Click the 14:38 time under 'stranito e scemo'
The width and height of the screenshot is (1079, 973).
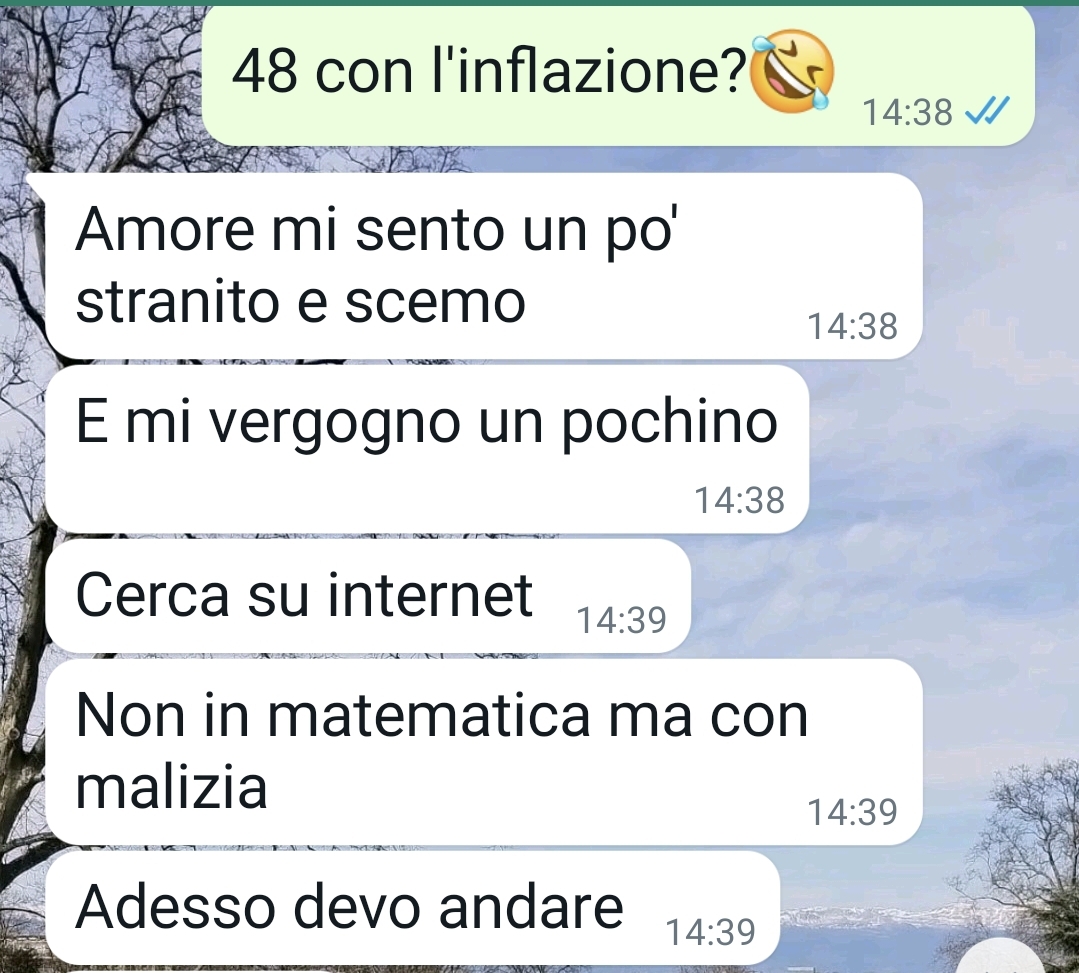point(852,326)
